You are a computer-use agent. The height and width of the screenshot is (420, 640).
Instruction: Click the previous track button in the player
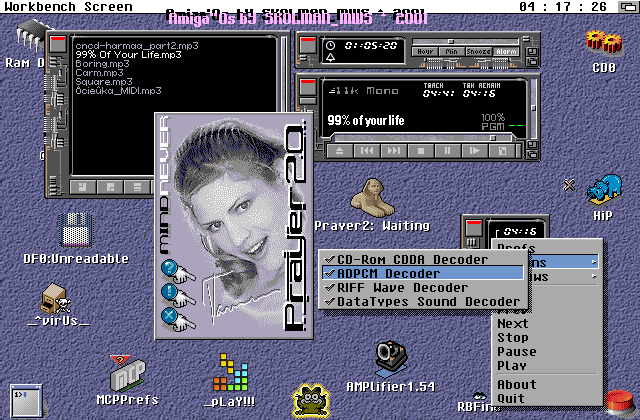coord(367,151)
